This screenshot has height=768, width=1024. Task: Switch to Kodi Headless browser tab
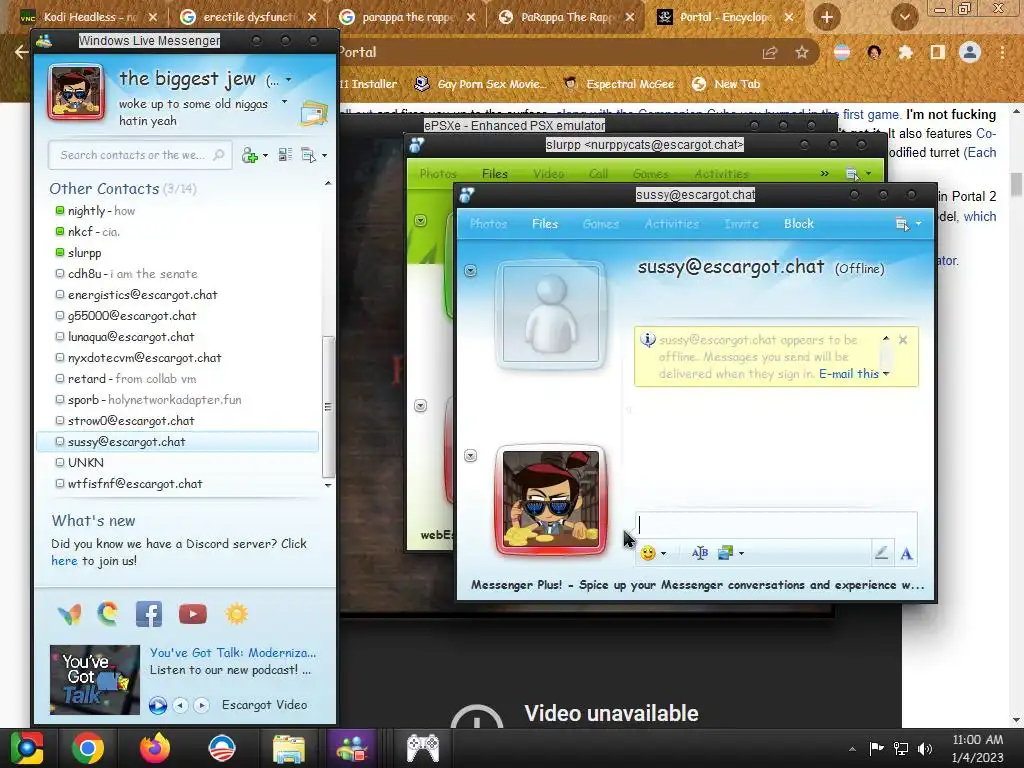click(89, 17)
